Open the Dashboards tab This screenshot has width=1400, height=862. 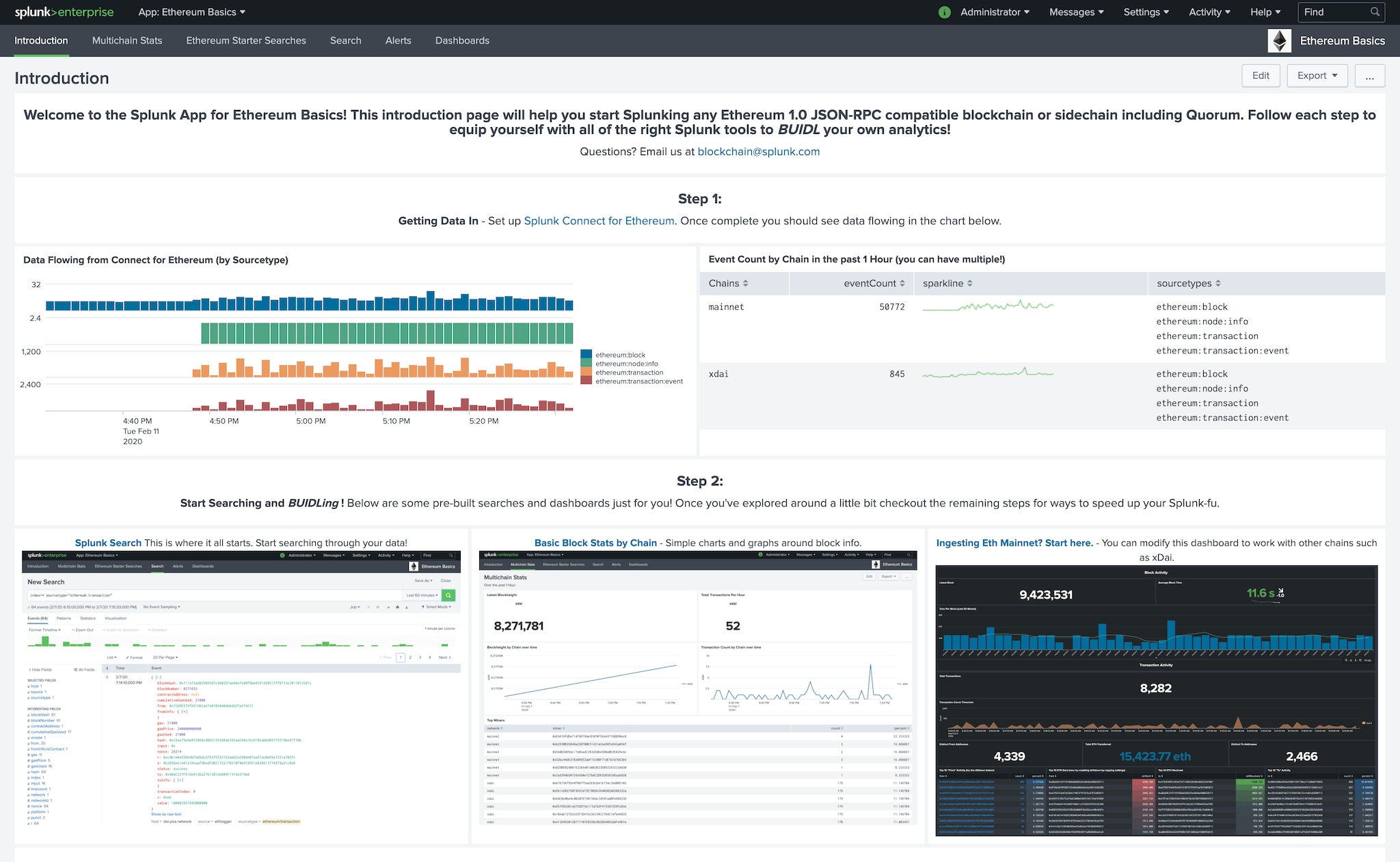[x=462, y=41]
